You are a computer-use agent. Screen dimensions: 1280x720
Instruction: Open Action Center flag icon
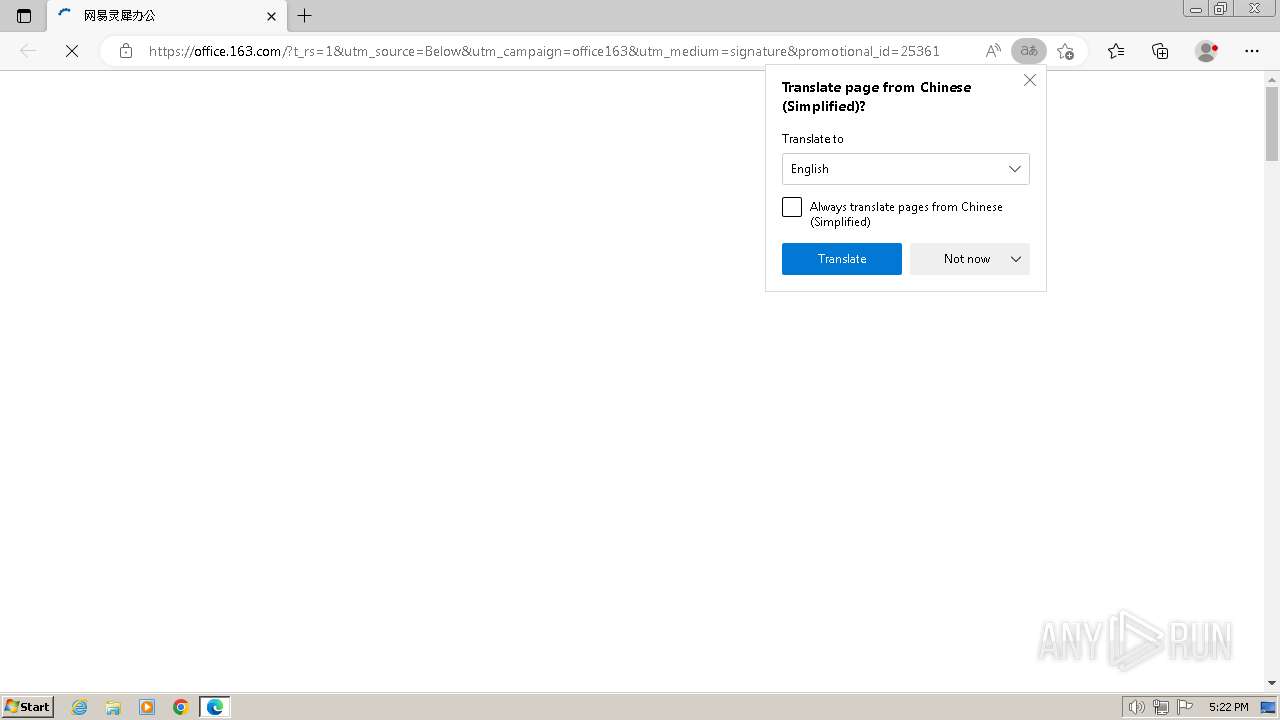coord(1185,707)
